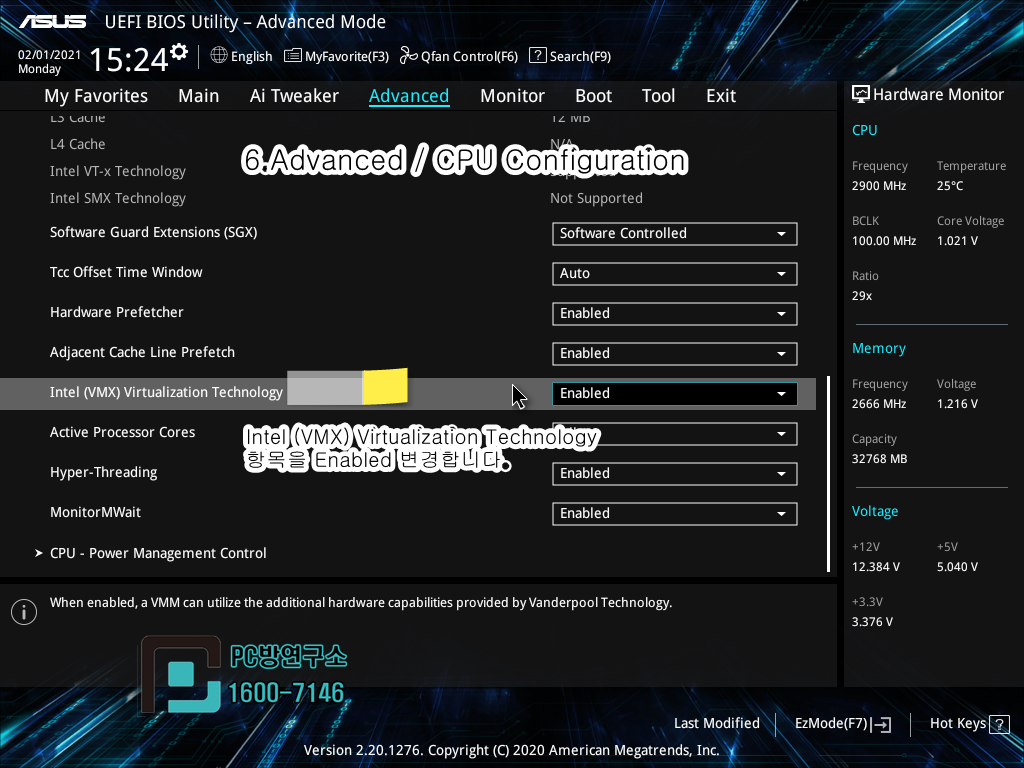Select the Hardware Prefetcher label
Screen dimensions: 1024x768
click(x=116, y=312)
